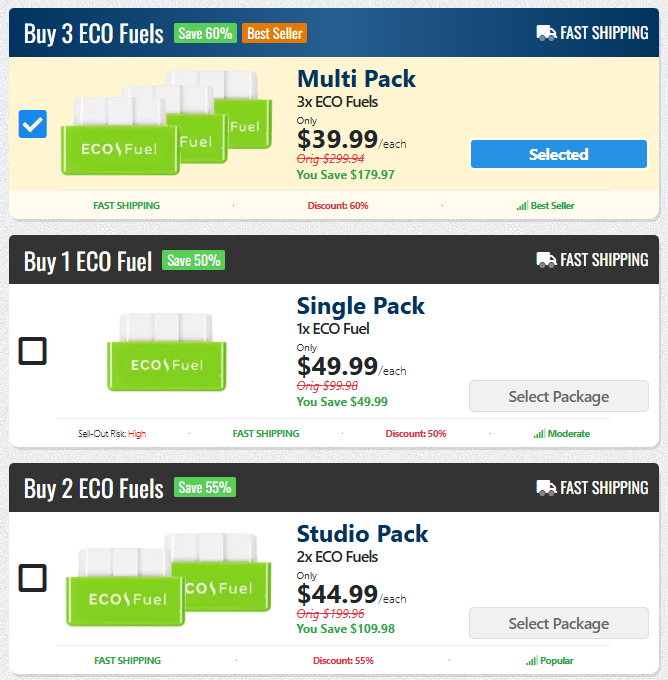
Task: Click the blue Selected button
Action: coord(558,154)
